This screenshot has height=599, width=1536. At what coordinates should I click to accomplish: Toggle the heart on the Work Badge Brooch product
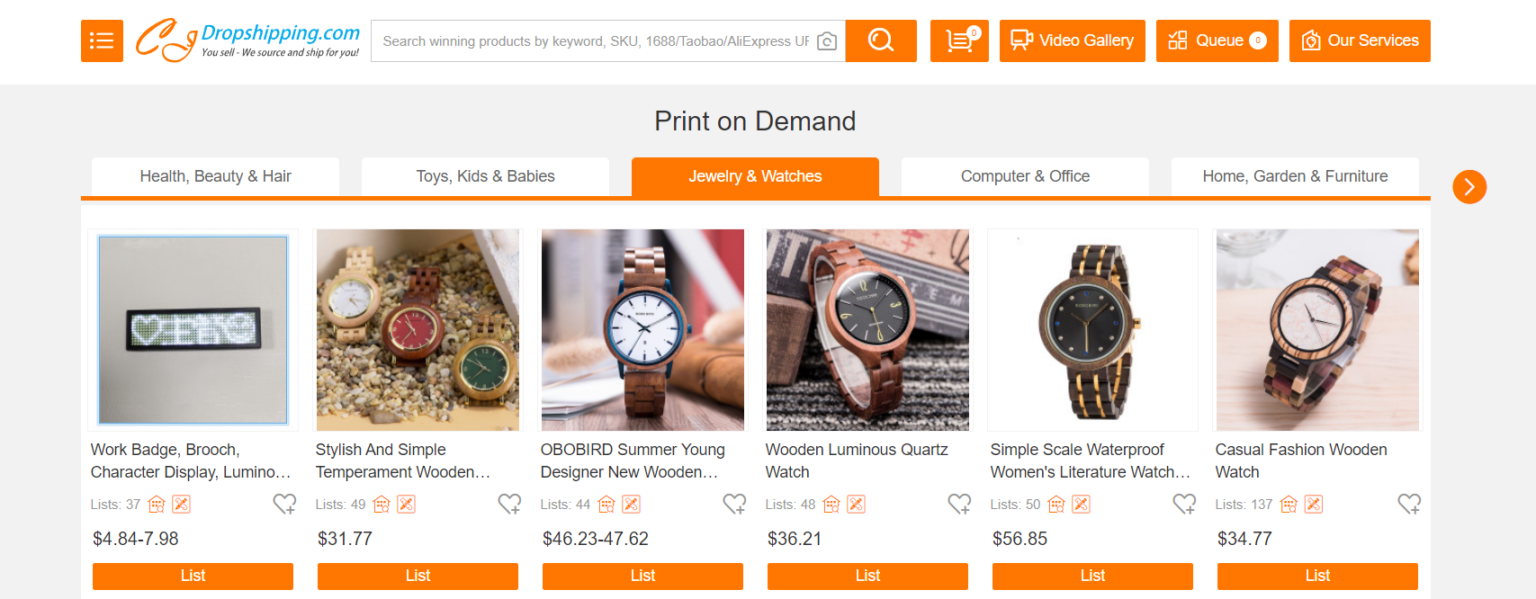pyautogui.click(x=285, y=504)
